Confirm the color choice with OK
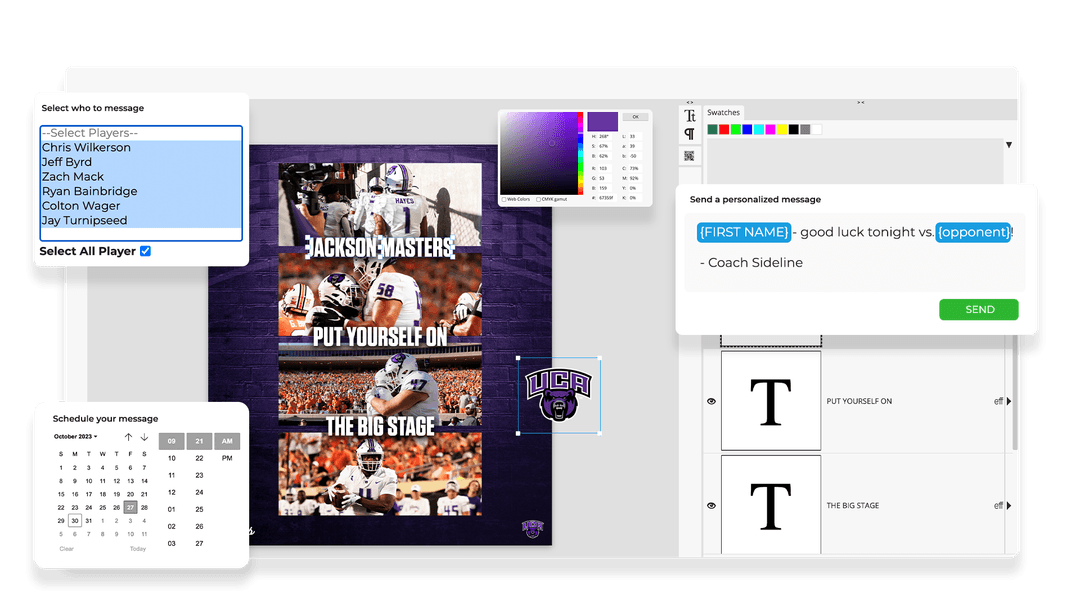Screen dimensions: 1080x608 pos(636,116)
